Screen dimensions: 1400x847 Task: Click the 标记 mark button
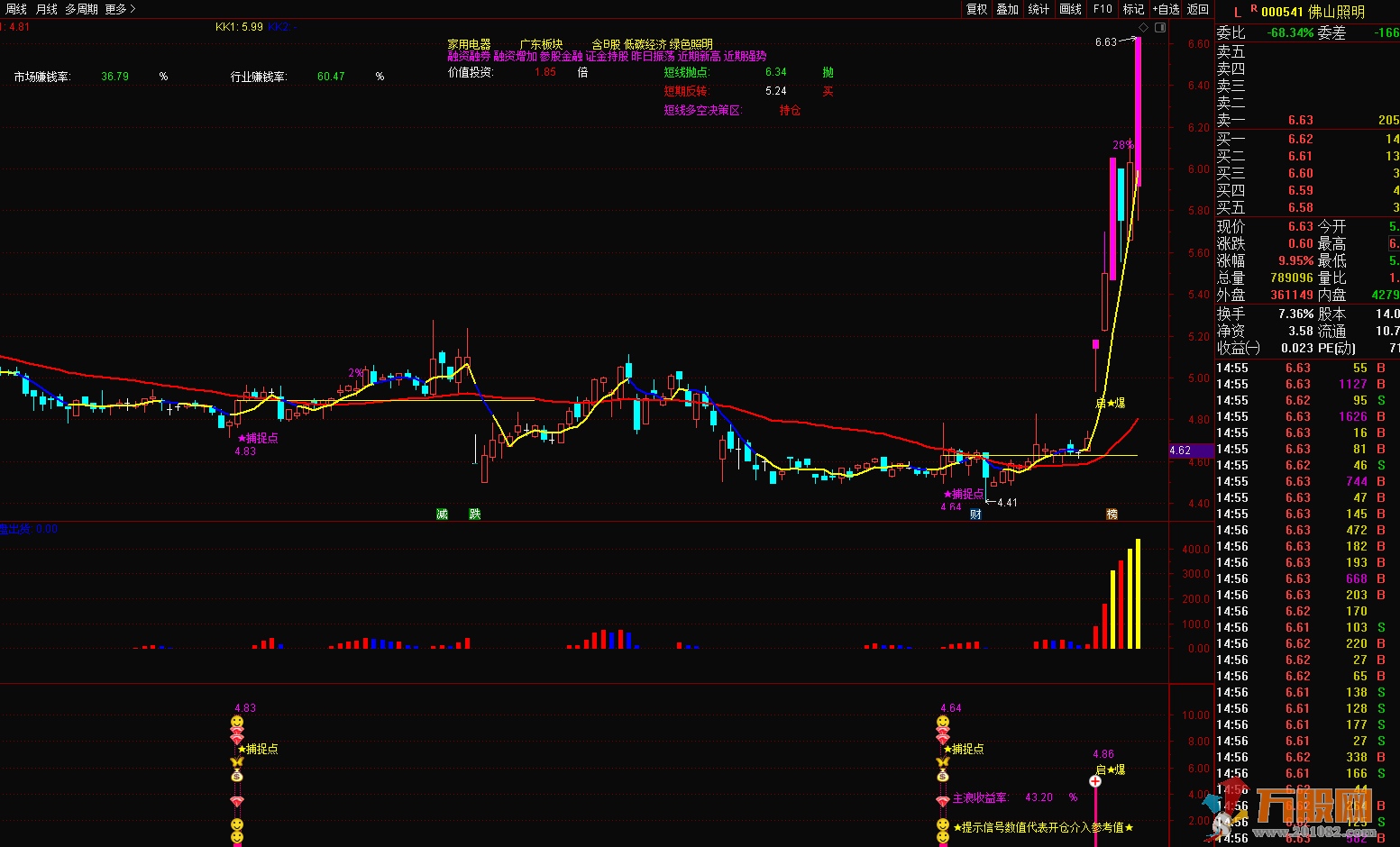click(x=1133, y=9)
